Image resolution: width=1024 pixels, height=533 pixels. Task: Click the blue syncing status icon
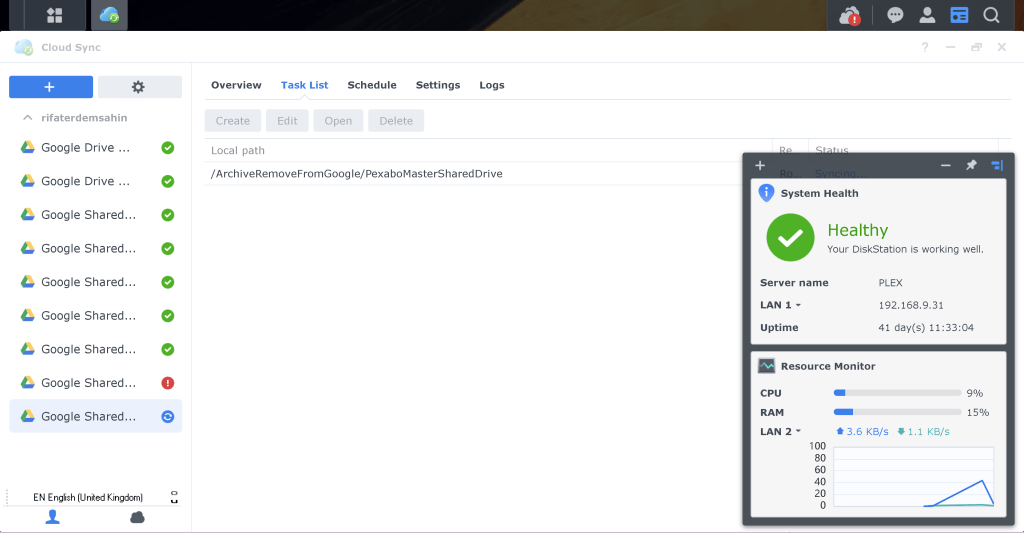point(168,417)
